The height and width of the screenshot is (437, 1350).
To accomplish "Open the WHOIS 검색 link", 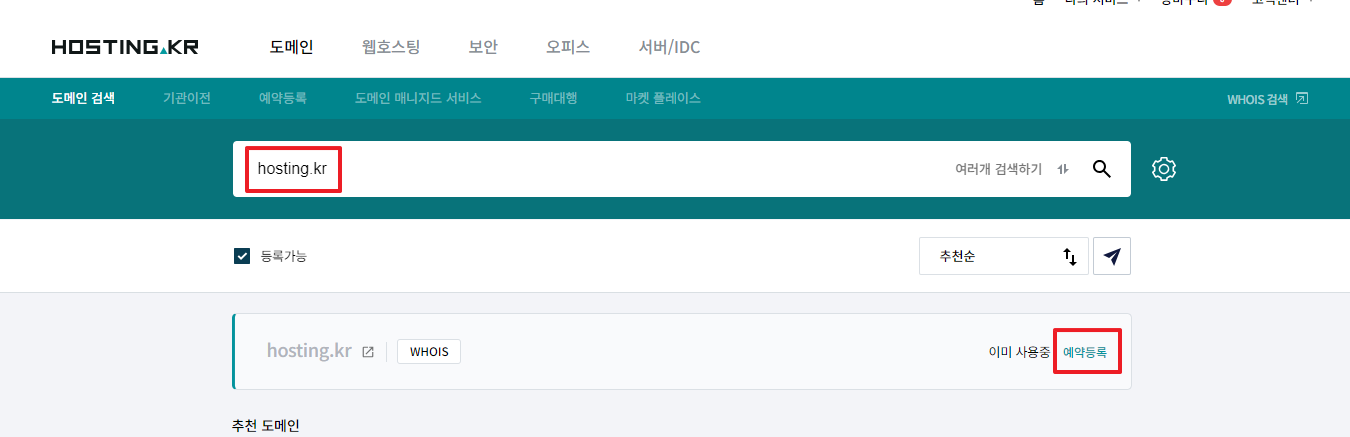I will click(1257, 99).
